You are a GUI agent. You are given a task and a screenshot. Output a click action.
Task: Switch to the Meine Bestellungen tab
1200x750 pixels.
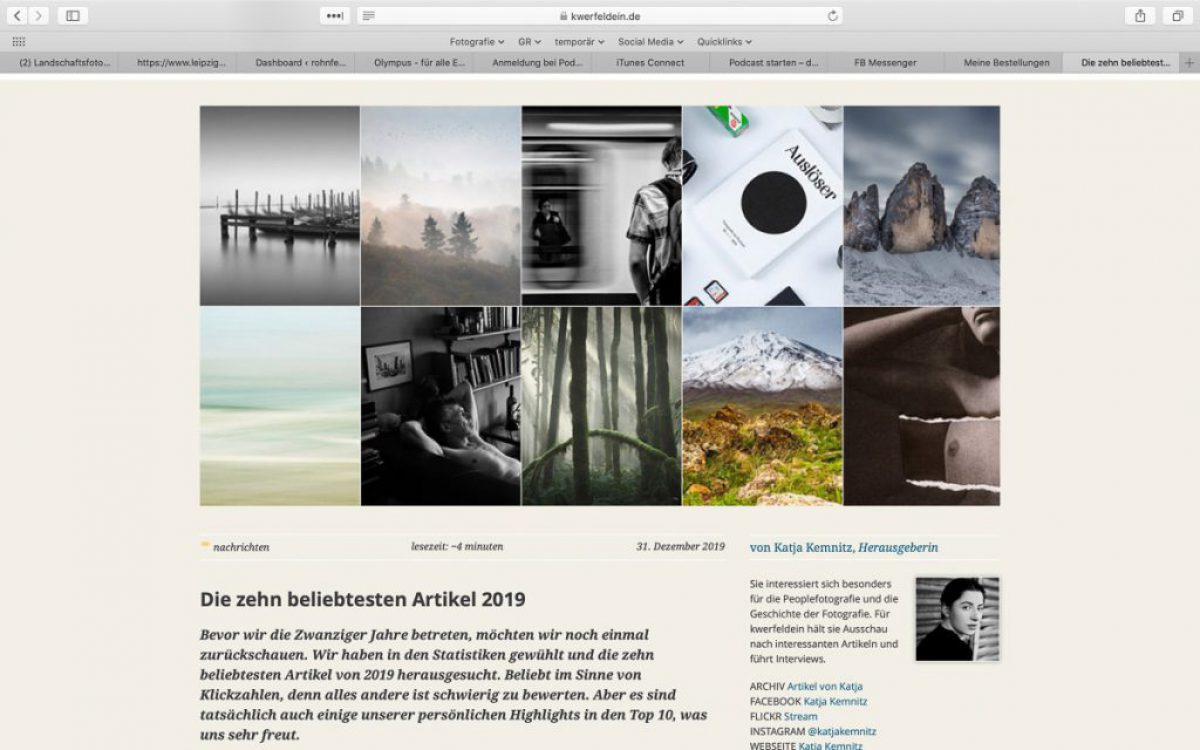click(x=1004, y=63)
